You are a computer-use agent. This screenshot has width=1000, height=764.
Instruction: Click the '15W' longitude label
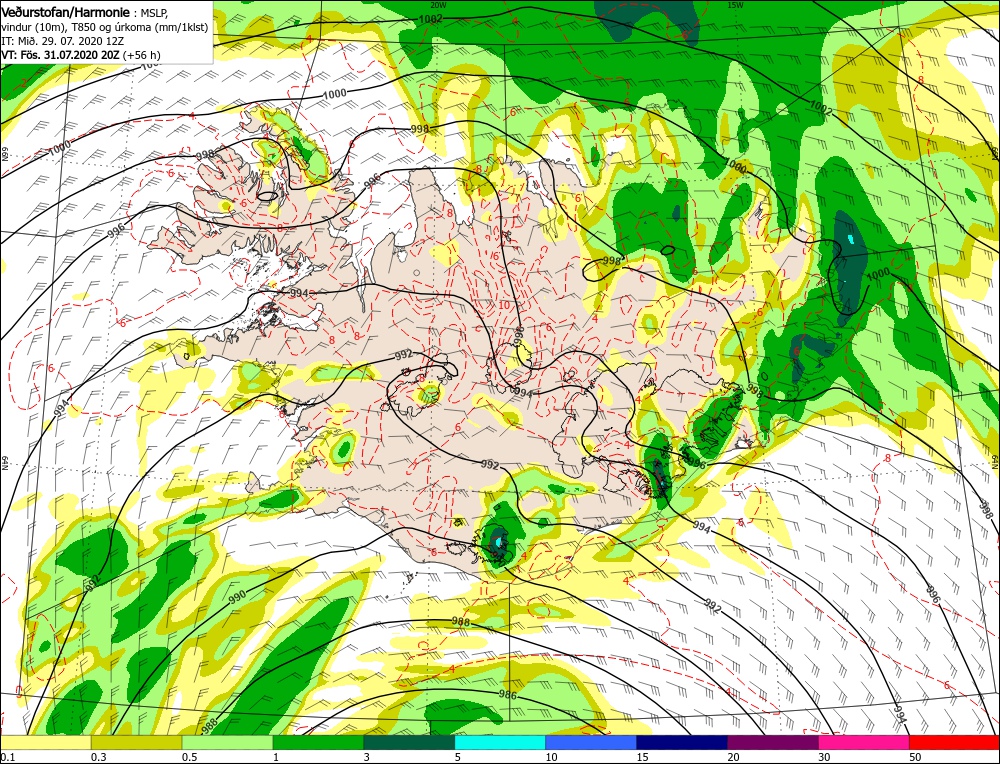(x=735, y=4)
